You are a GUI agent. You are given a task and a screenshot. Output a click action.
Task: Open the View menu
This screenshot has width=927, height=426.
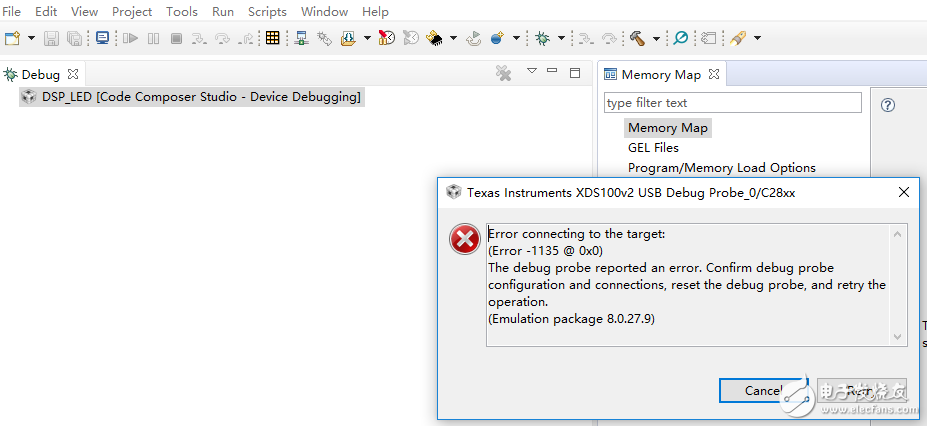(x=85, y=11)
